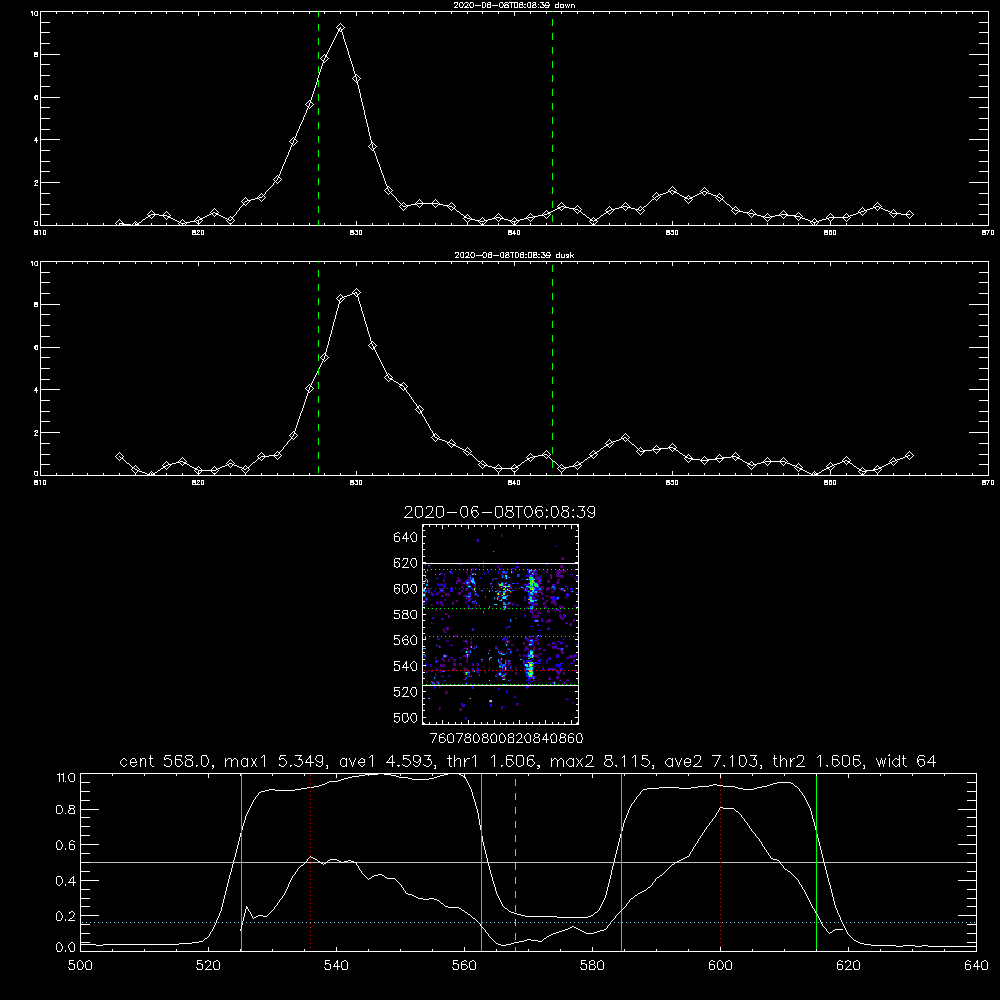The height and width of the screenshot is (1000, 1000).
Task: Click the green vertical line near 584 in bottom plot
Action: (621, 862)
